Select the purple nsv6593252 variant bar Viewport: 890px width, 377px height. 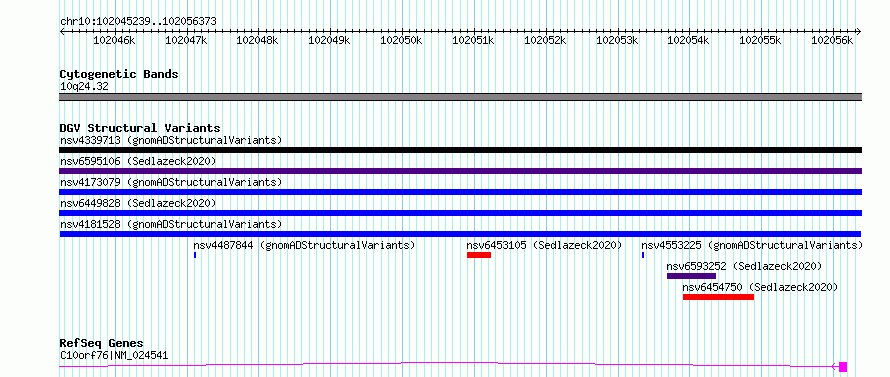pyautogui.click(x=691, y=276)
